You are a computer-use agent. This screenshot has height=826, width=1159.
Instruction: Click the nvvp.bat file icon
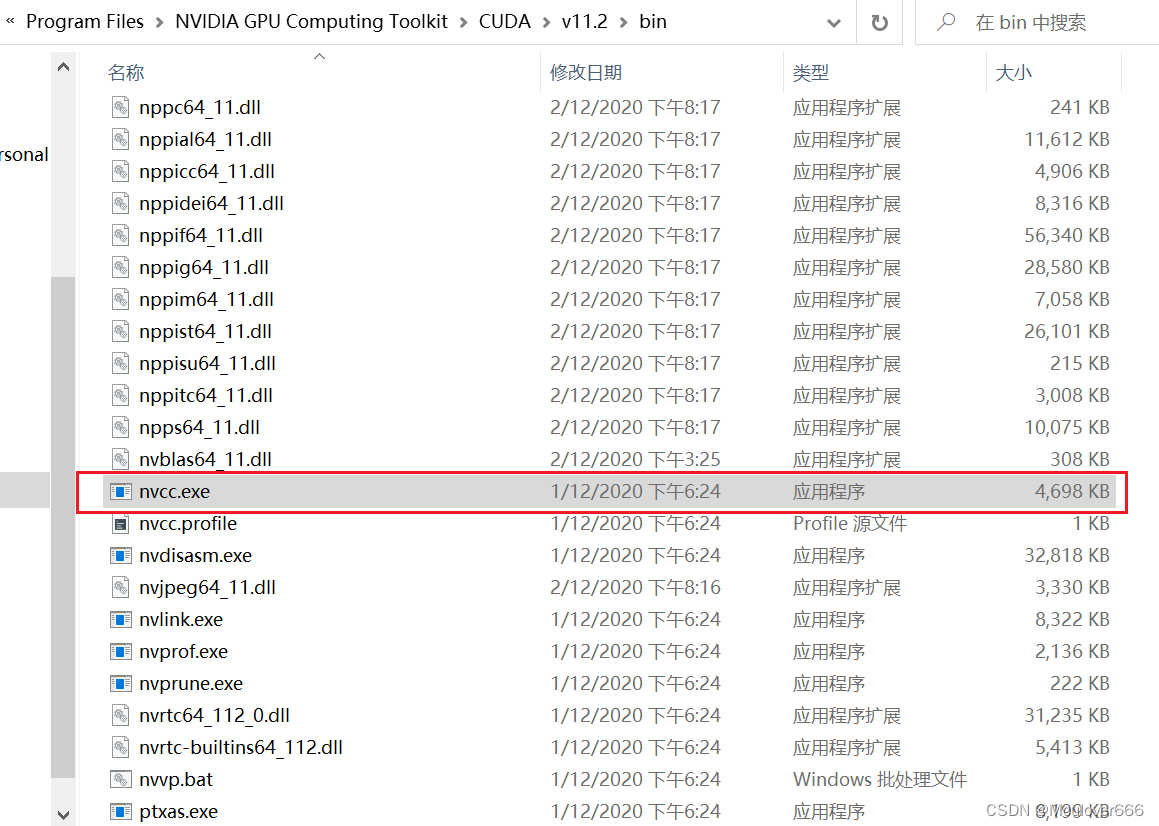pos(120,779)
